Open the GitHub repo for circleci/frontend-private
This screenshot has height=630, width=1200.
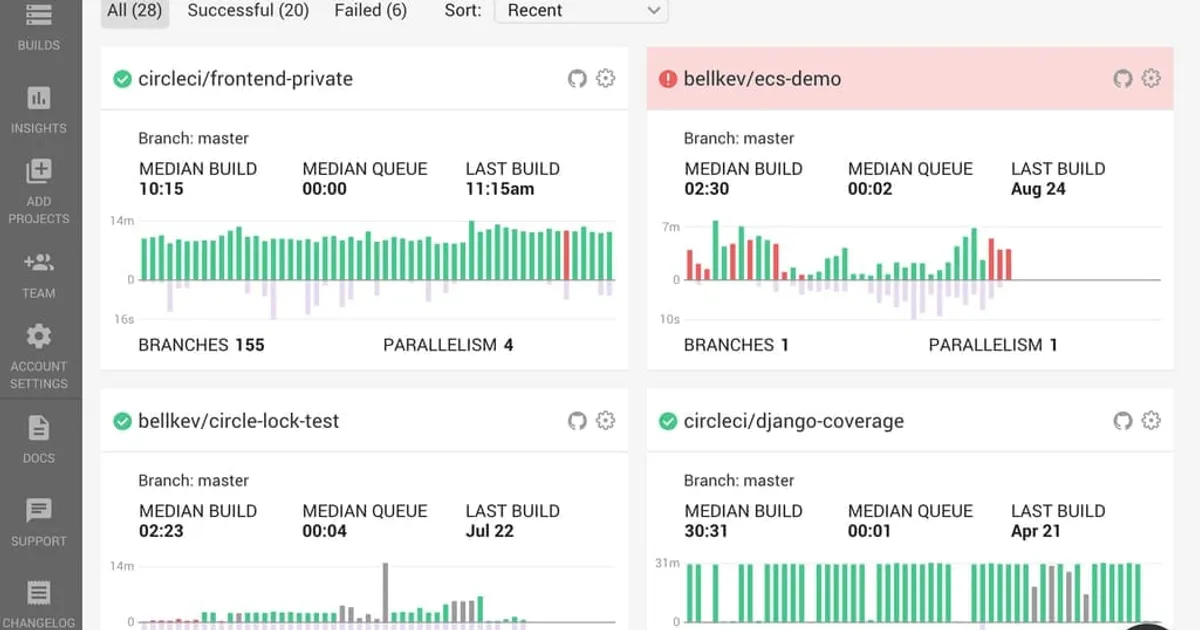[577, 78]
